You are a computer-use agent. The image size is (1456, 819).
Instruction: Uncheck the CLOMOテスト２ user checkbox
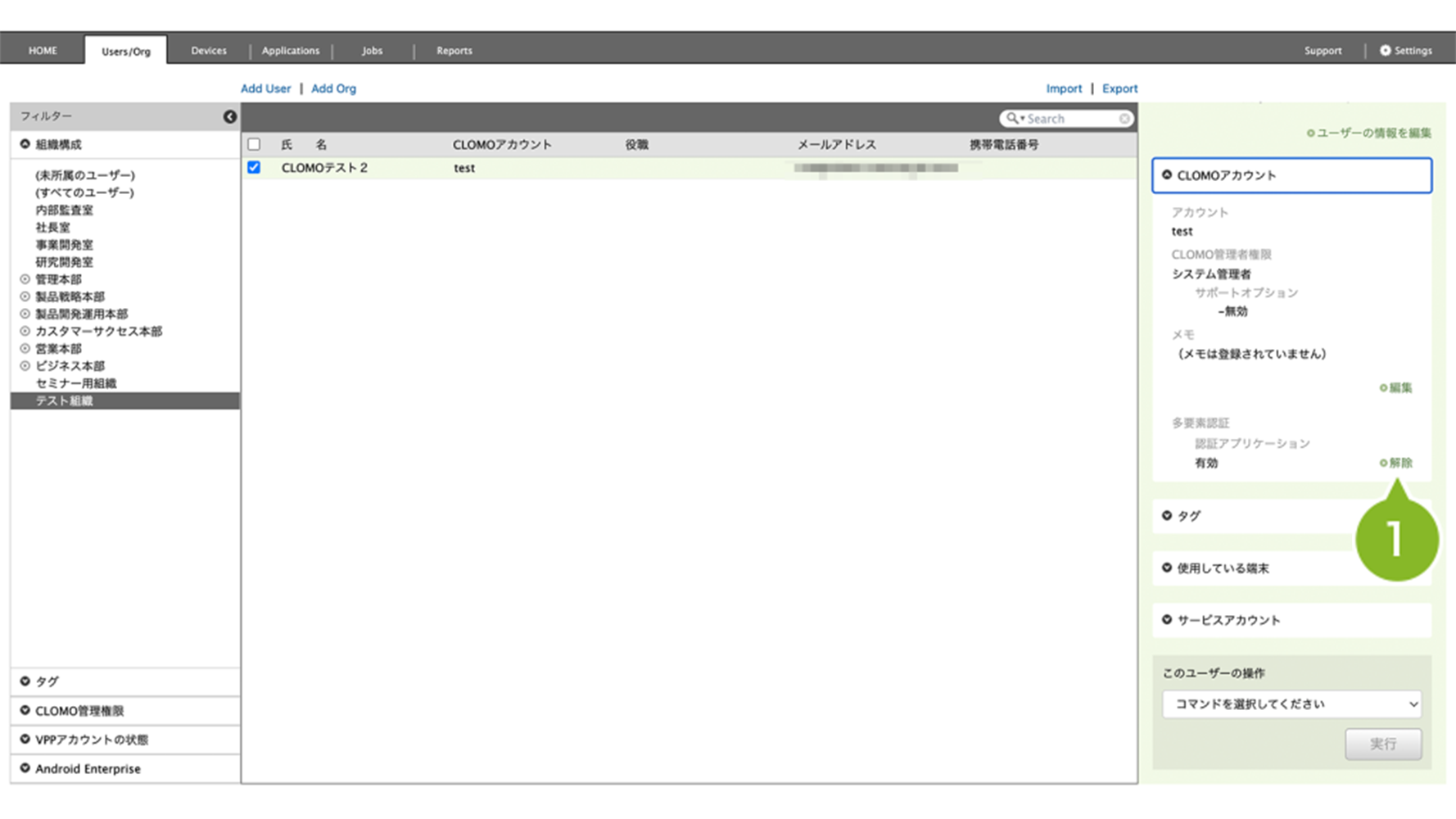pyautogui.click(x=254, y=167)
